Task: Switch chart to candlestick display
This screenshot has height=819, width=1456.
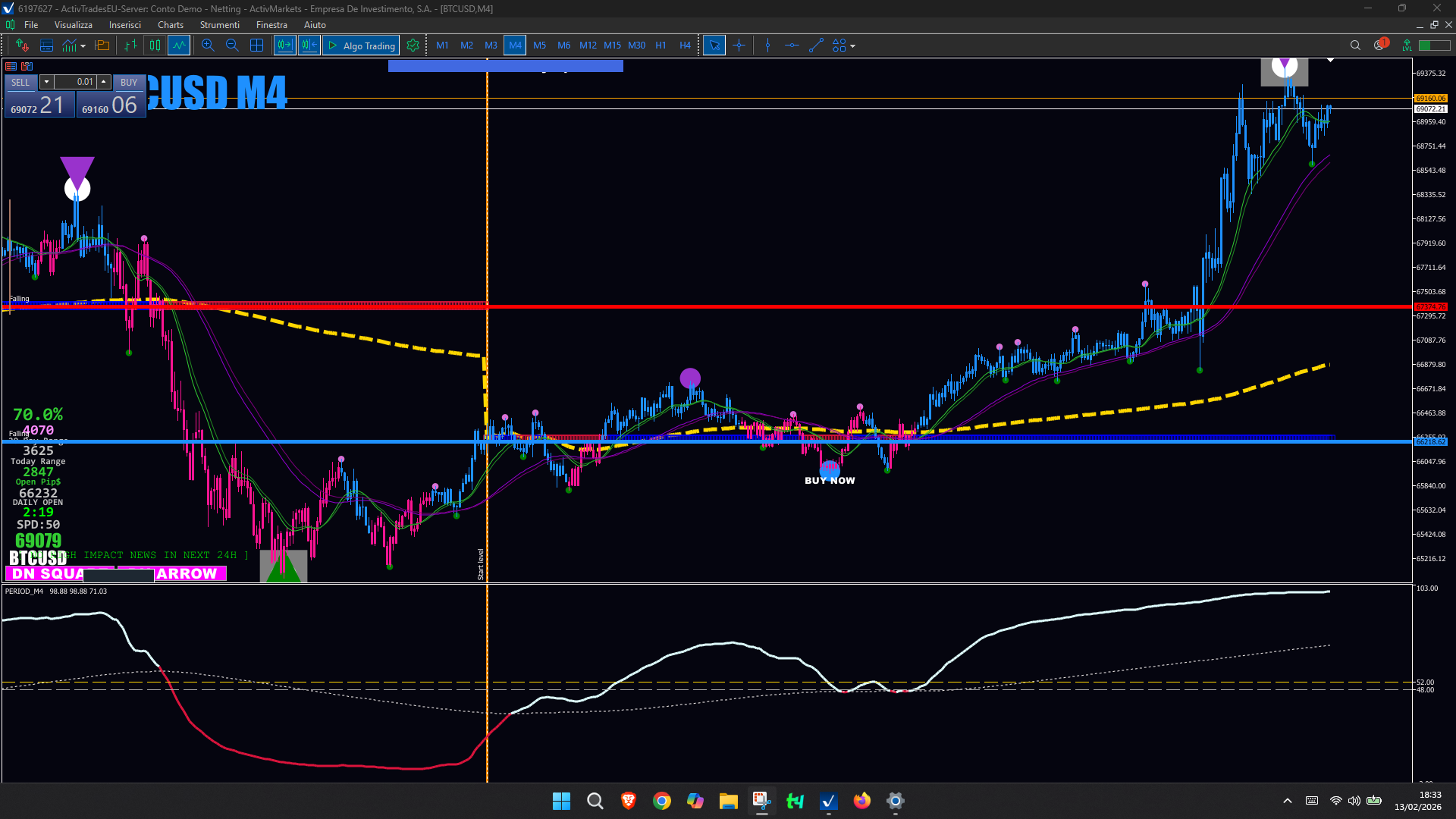Action: click(x=155, y=45)
